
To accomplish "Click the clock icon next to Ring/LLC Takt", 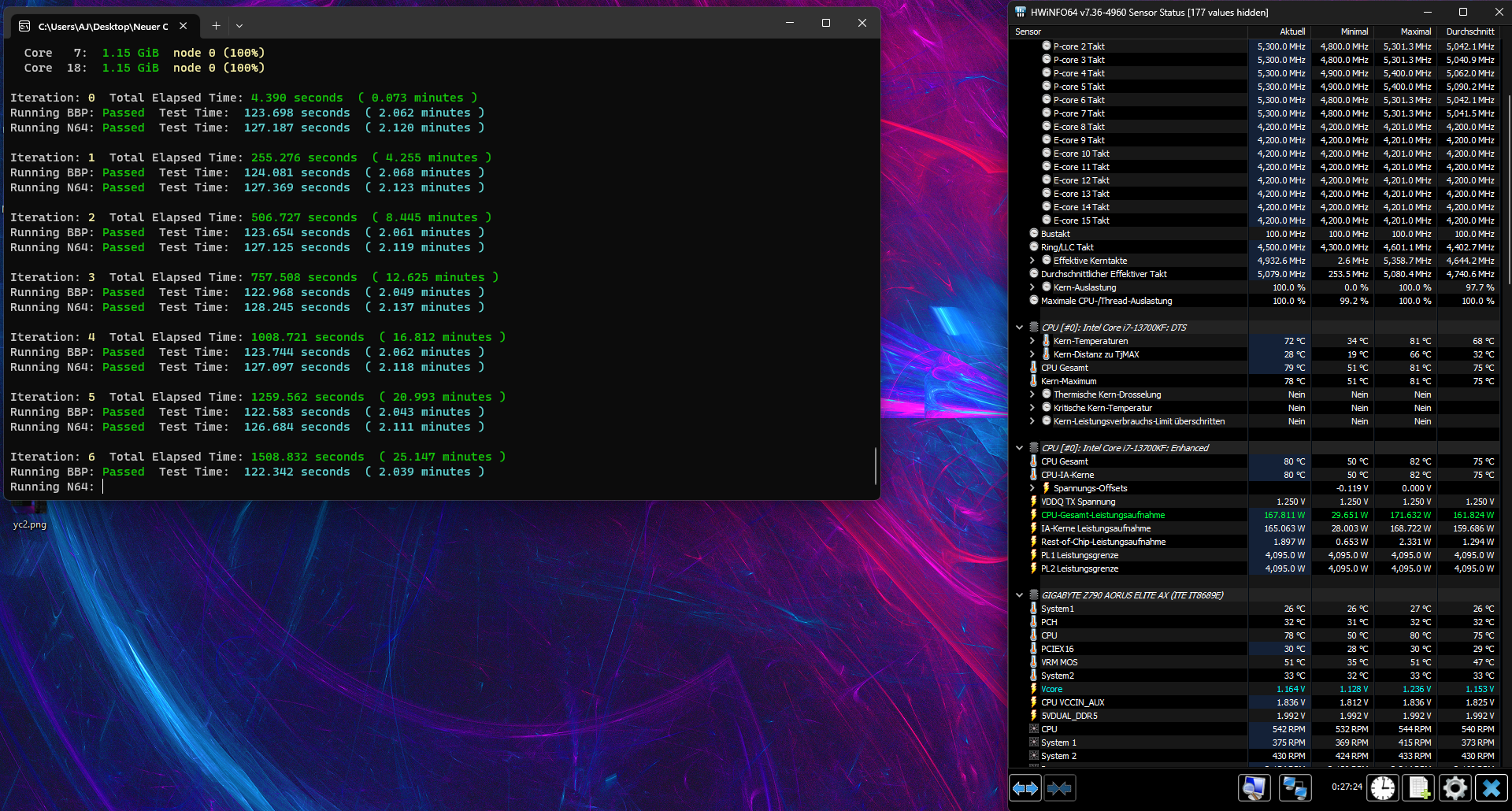I will coord(1034,246).
